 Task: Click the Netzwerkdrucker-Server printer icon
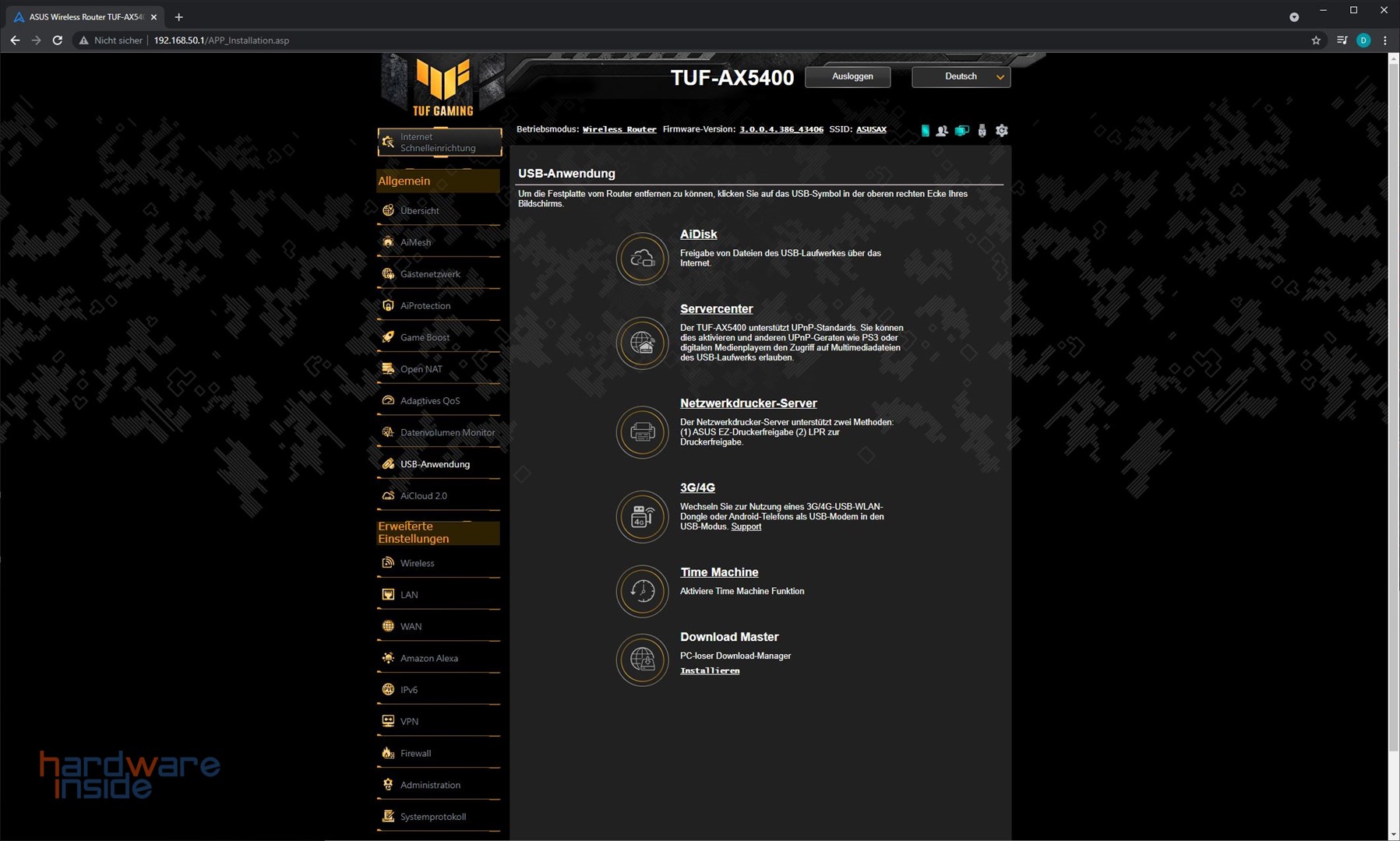click(x=642, y=432)
